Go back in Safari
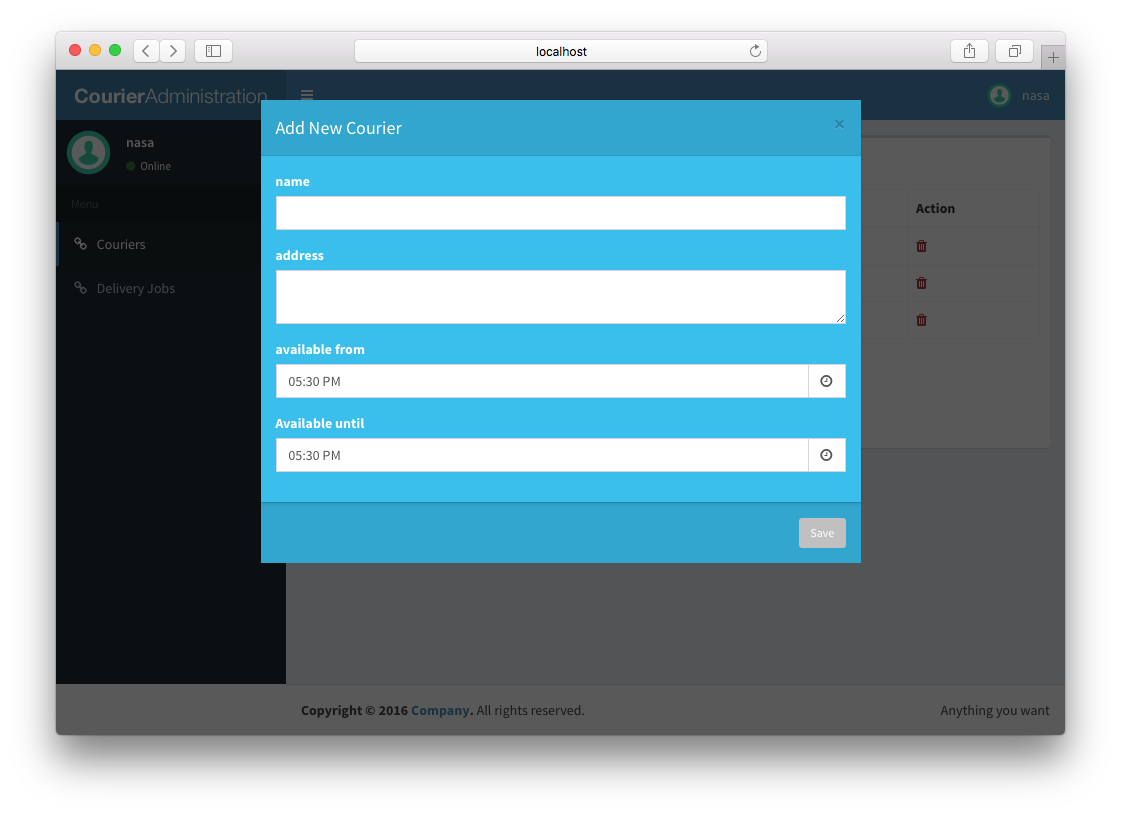This screenshot has width=1121, height=815. coord(147,51)
